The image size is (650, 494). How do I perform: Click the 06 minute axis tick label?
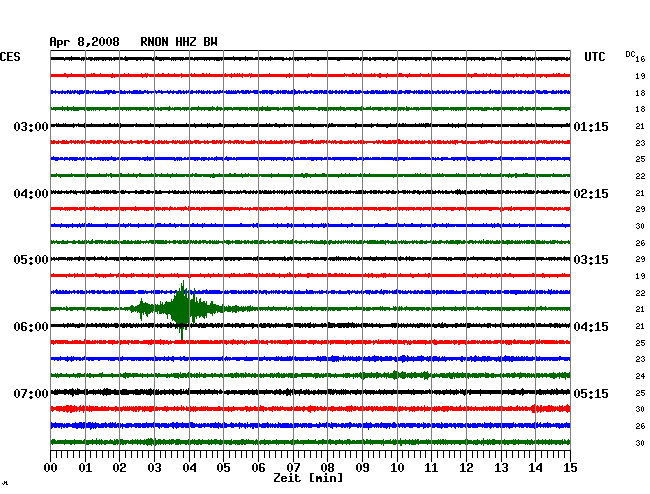(x=258, y=467)
